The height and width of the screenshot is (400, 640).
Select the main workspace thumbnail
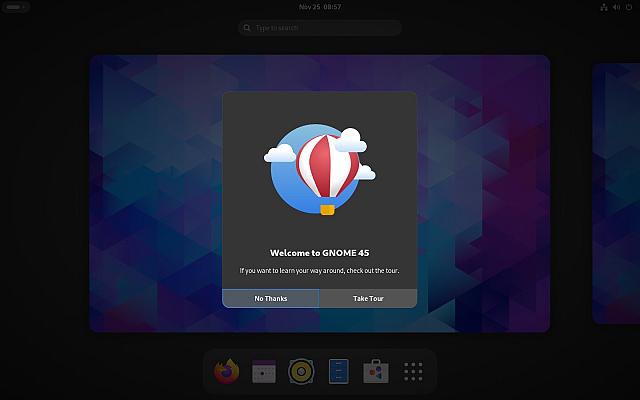click(320, 193)
